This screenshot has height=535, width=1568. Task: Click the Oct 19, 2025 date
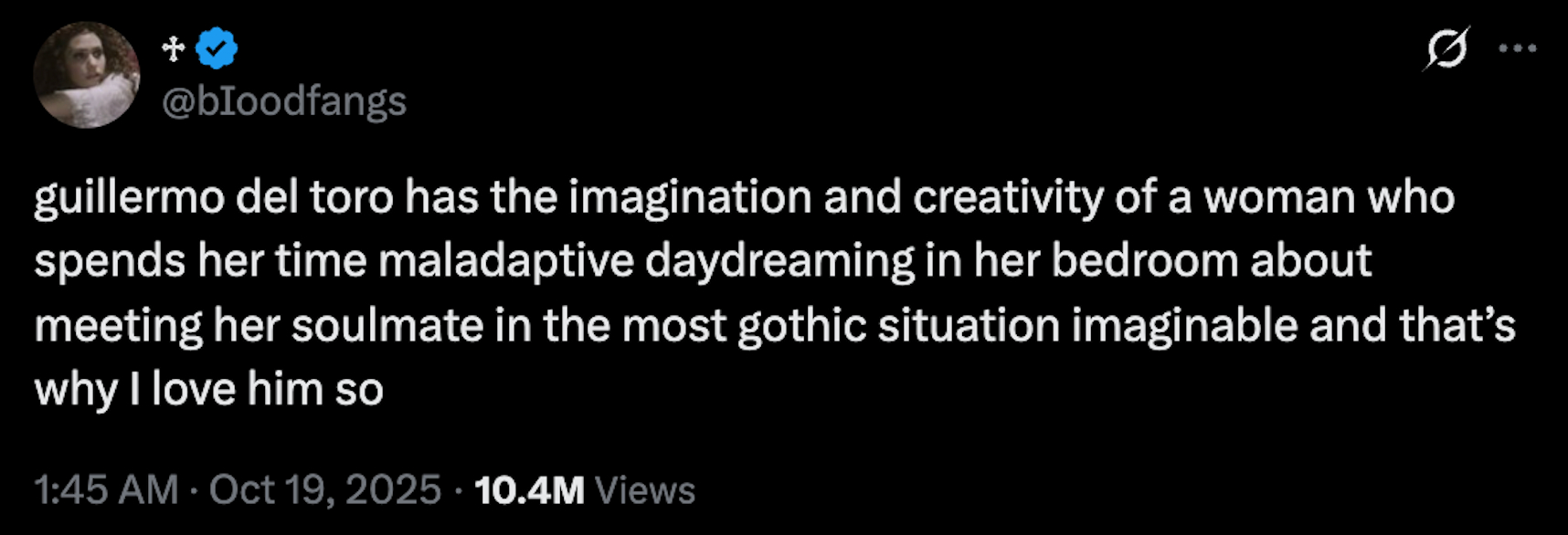pos(324,490)
